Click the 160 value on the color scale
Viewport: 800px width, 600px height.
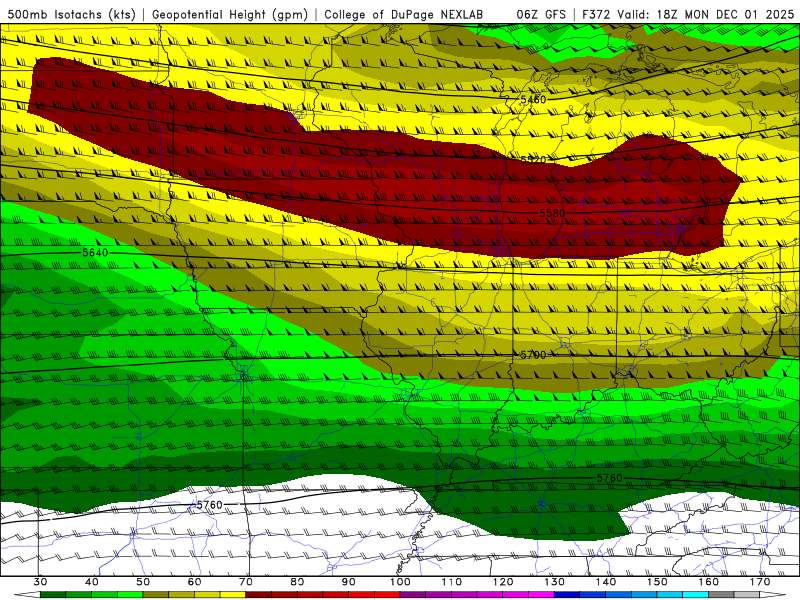coord(709,582)
